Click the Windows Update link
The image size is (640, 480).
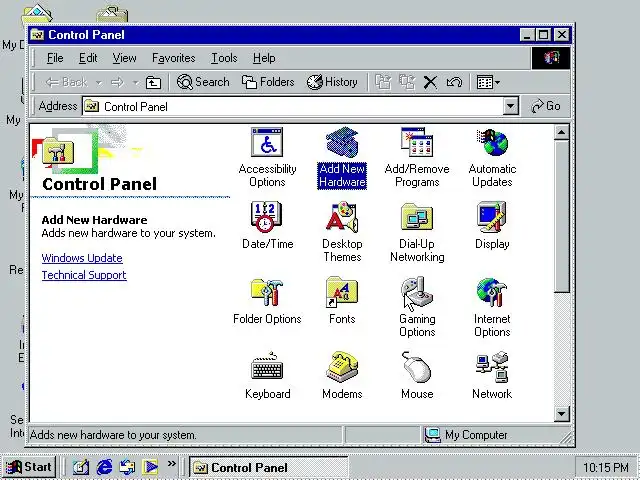[x=82, y=258]
